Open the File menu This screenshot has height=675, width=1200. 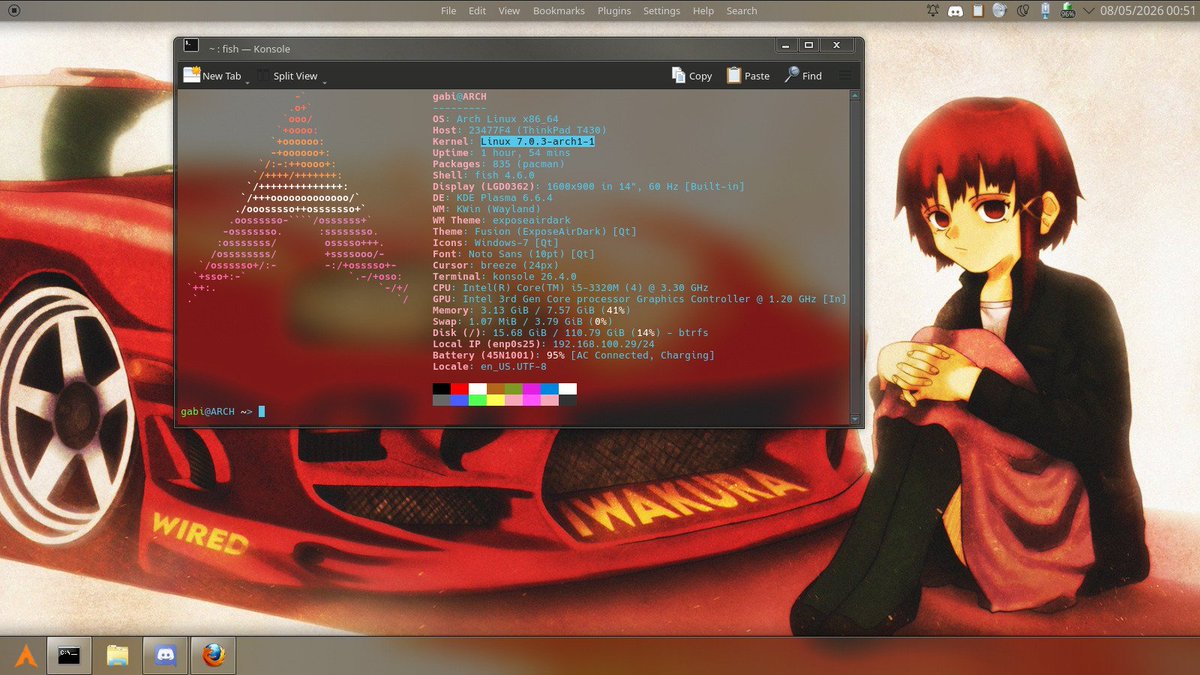(449, 11)
